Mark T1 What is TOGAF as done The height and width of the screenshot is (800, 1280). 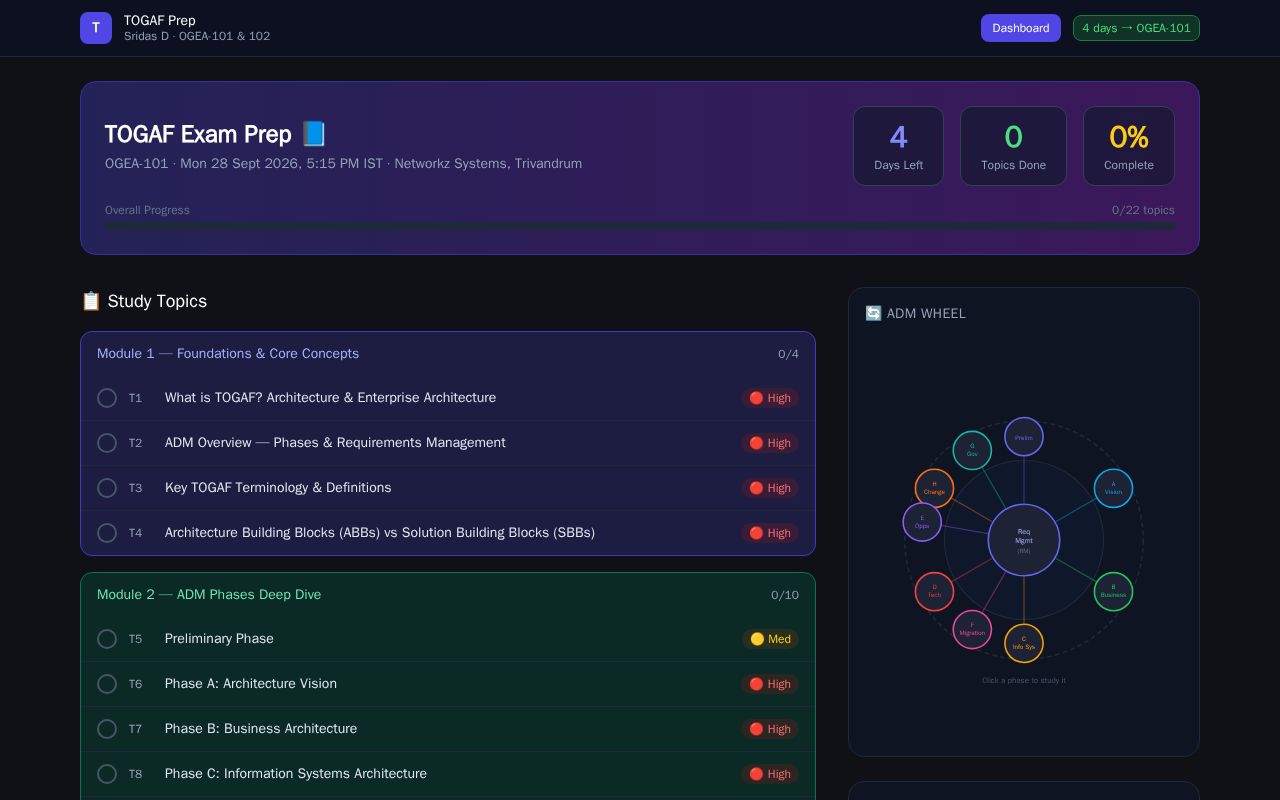click(x=107, y=398)
